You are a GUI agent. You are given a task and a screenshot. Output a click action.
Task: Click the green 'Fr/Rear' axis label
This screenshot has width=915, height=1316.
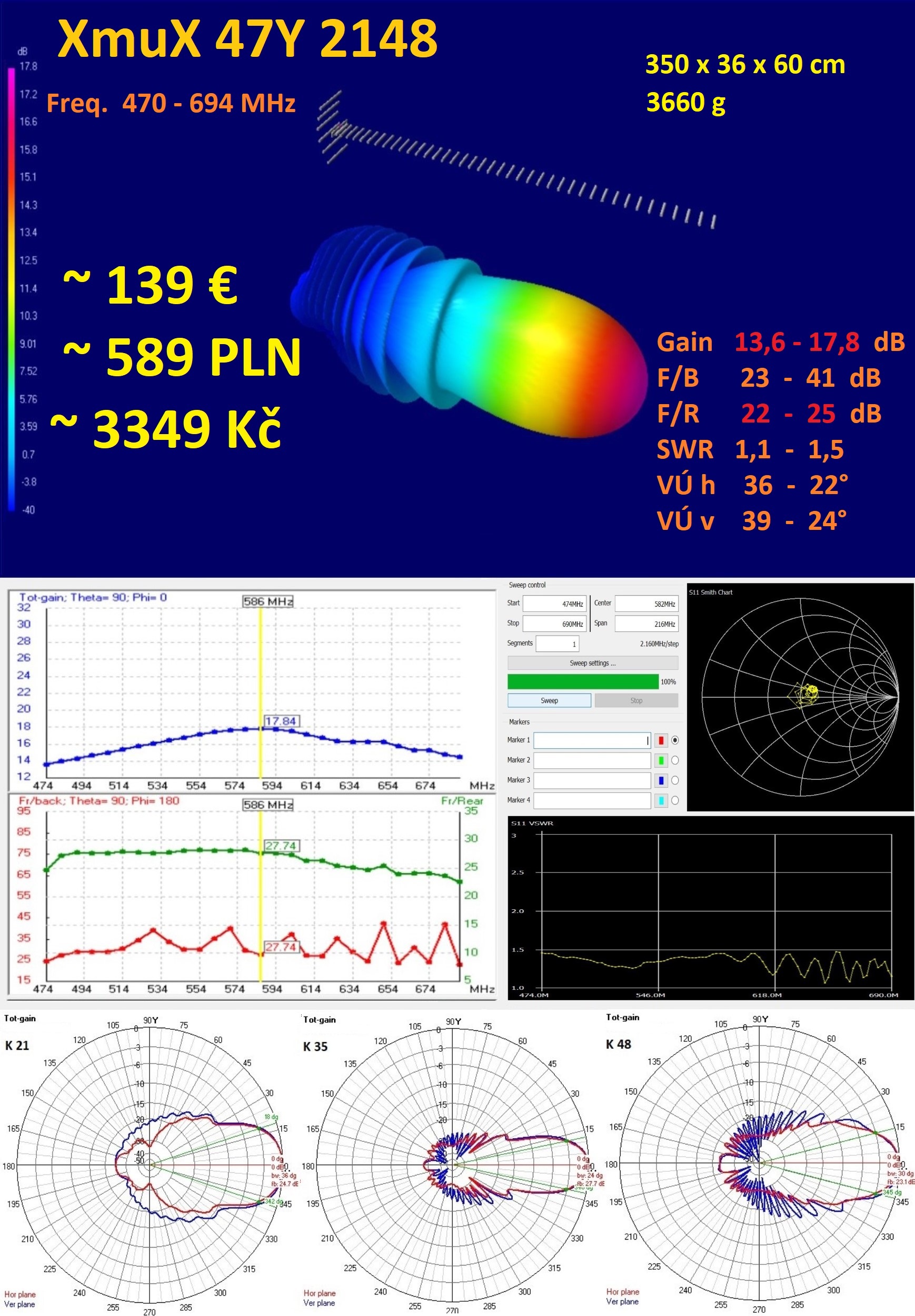(x=462, y=801)
